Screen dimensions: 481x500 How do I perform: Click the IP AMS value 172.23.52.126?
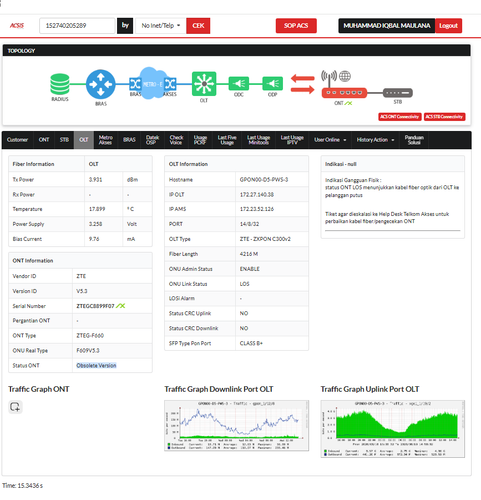click(x=257, y=209)
